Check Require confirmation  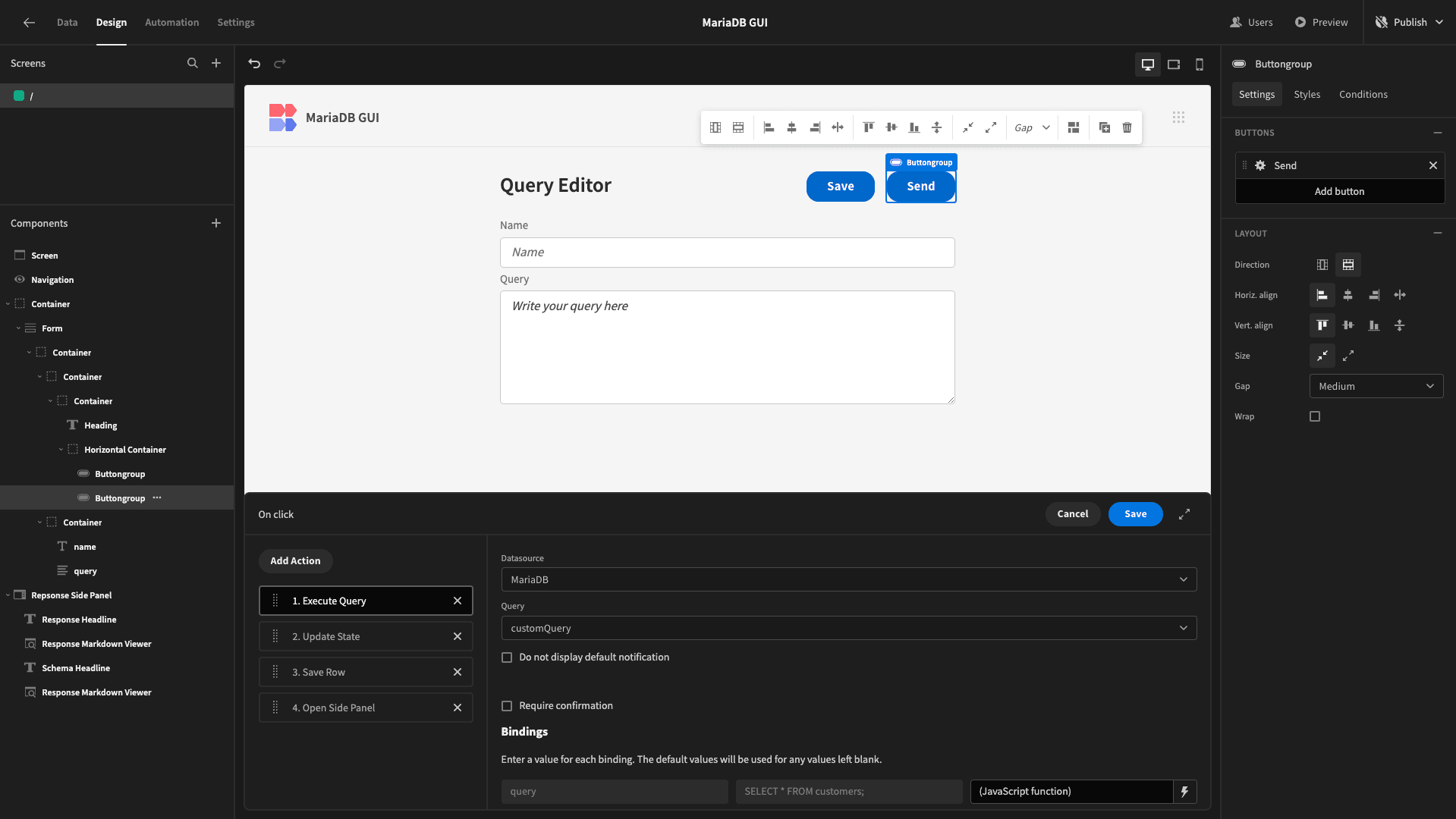pyautogui.click(x=507, y=706)
